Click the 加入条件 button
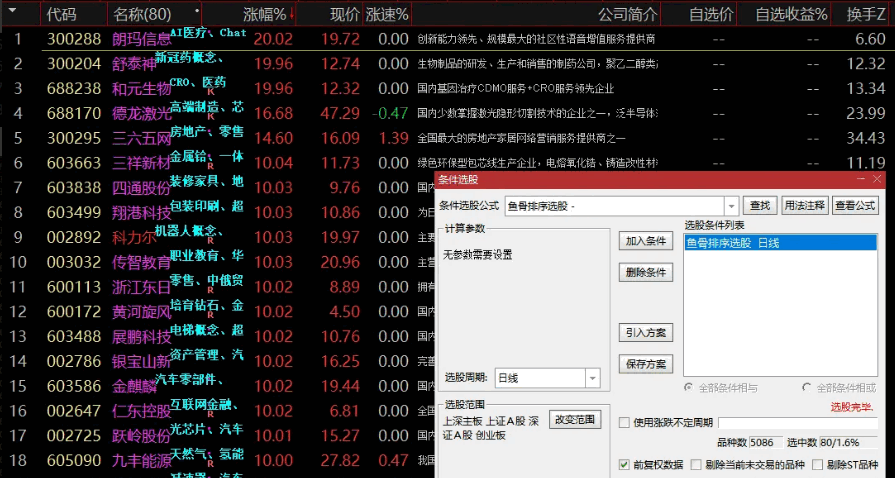Viewport: 895px width, 478px height. (x=646, y=241)
